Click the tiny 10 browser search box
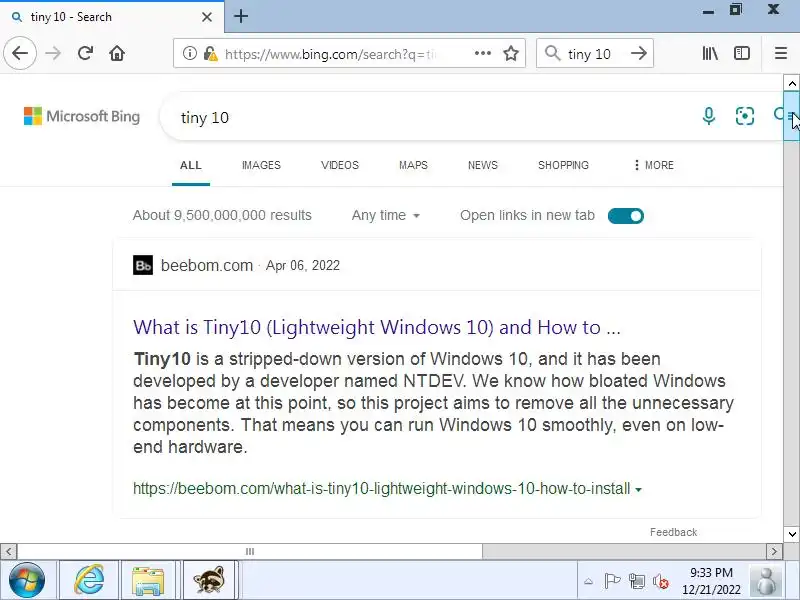The height and width of the screenshot is (600, 800). pyautogui.click(x=589, y=54)
